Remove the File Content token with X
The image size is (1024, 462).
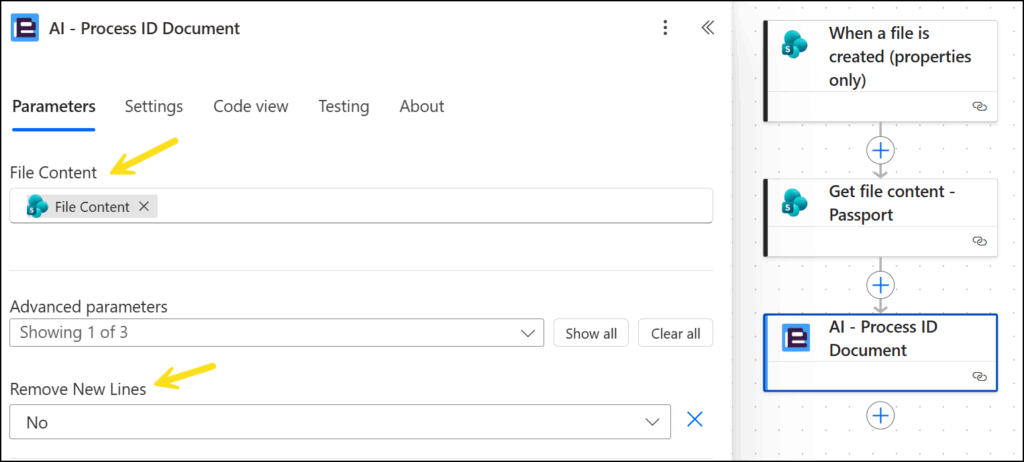pos(144,207)
